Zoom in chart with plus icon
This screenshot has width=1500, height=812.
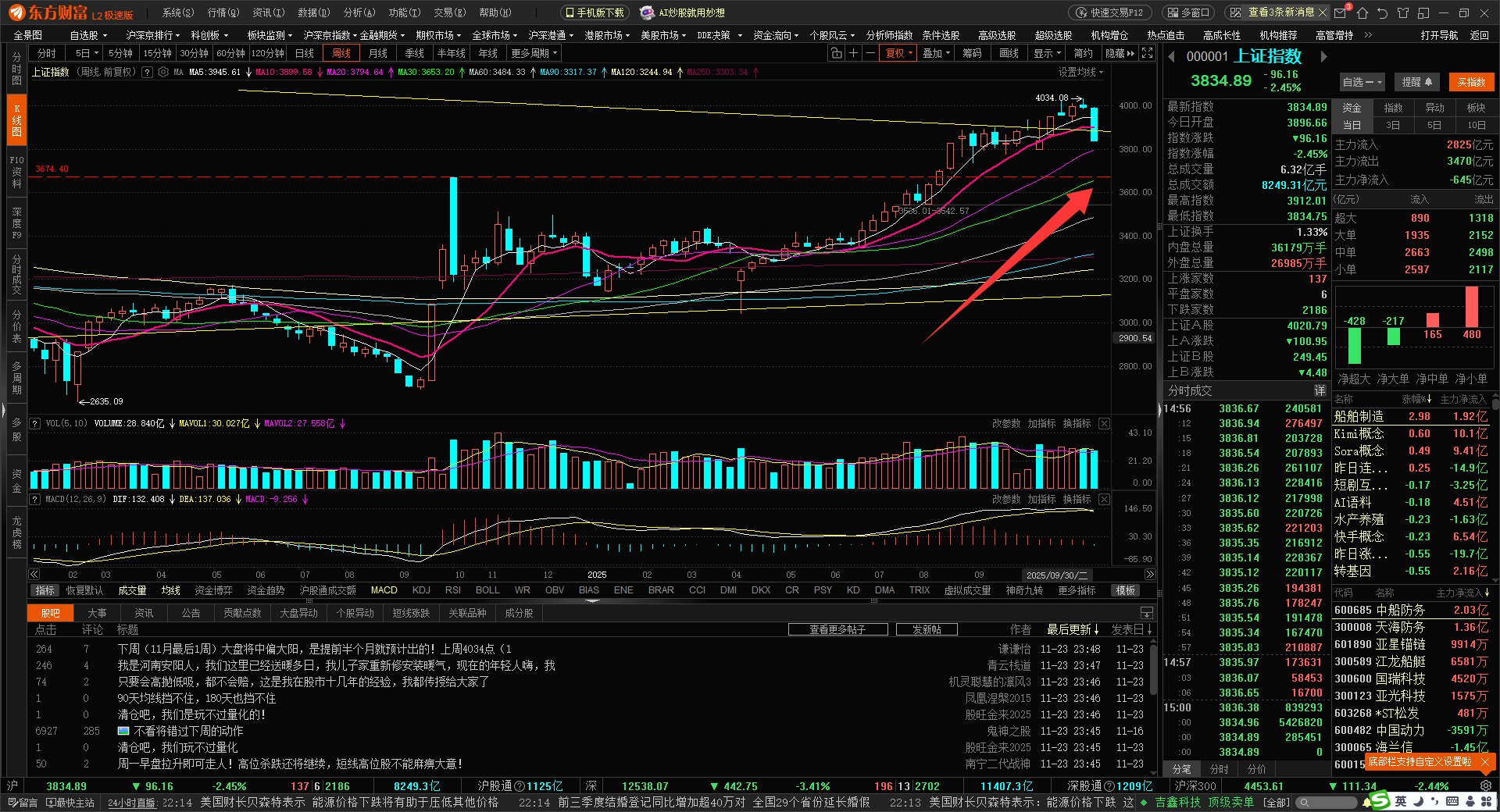point(853,53)
